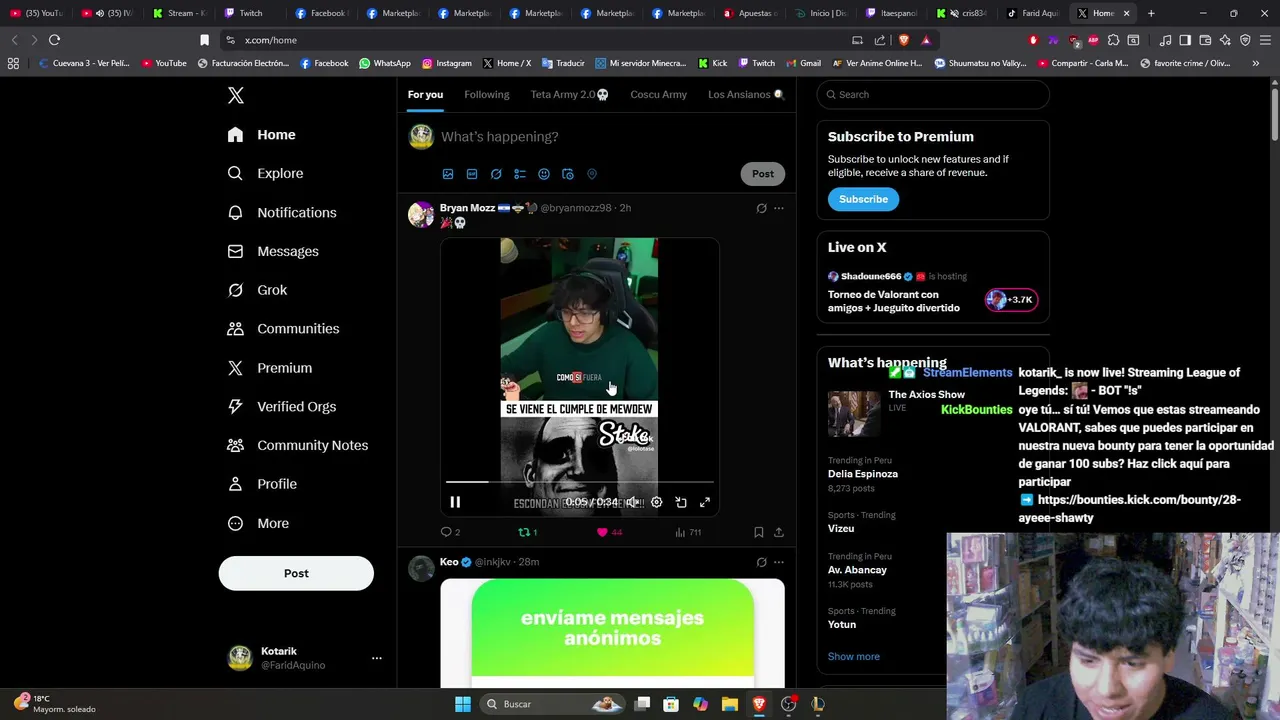This screenshot has width=1280, height=720.
Task: Switch to the Los Ancianos tab
Action: point(745,94)
